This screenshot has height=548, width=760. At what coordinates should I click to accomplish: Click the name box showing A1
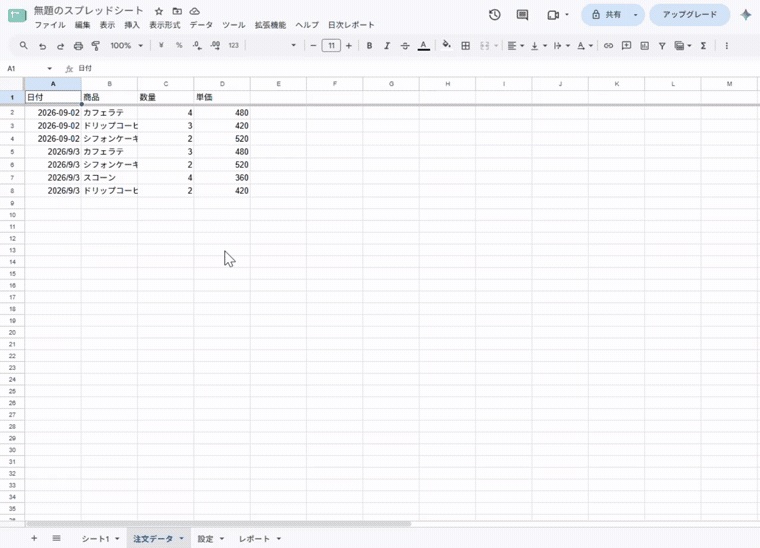tap(27, 69)
